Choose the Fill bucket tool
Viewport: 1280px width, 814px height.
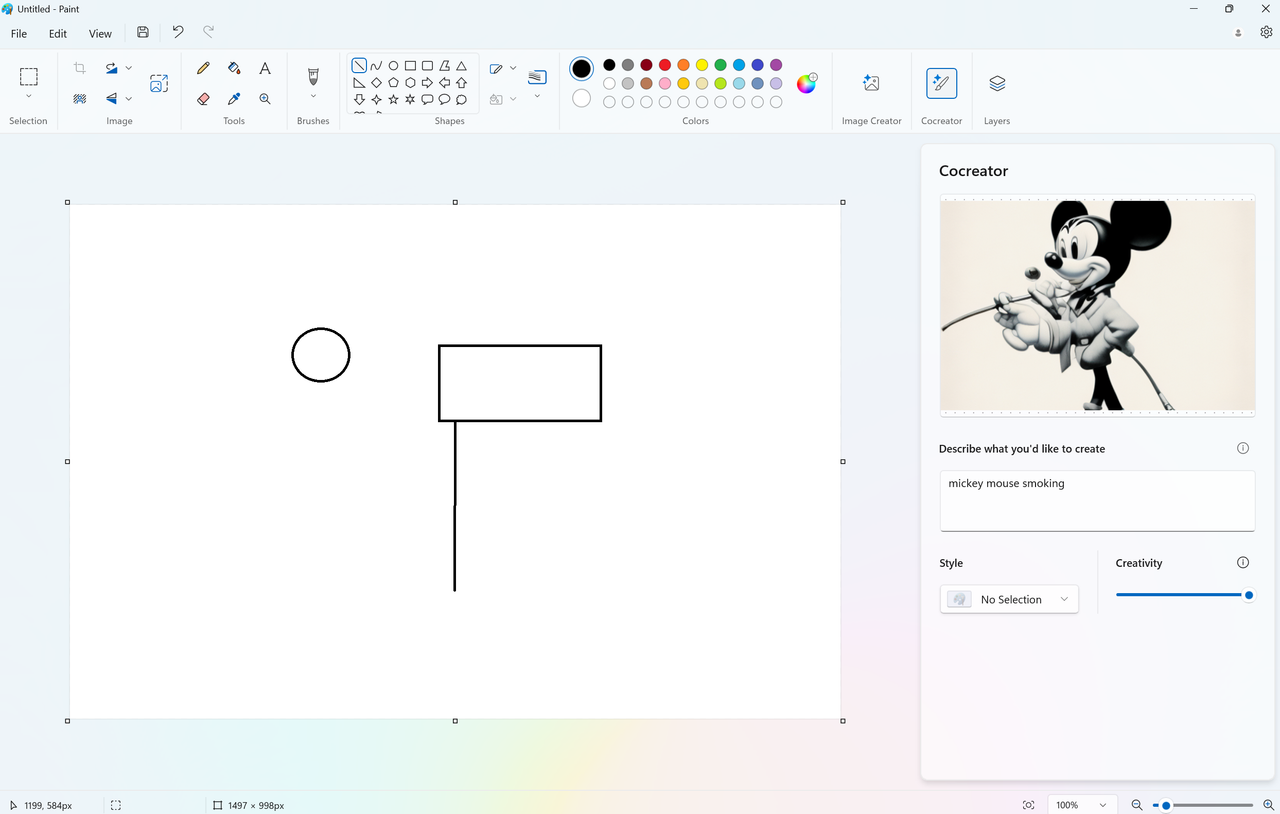(234, 68)
